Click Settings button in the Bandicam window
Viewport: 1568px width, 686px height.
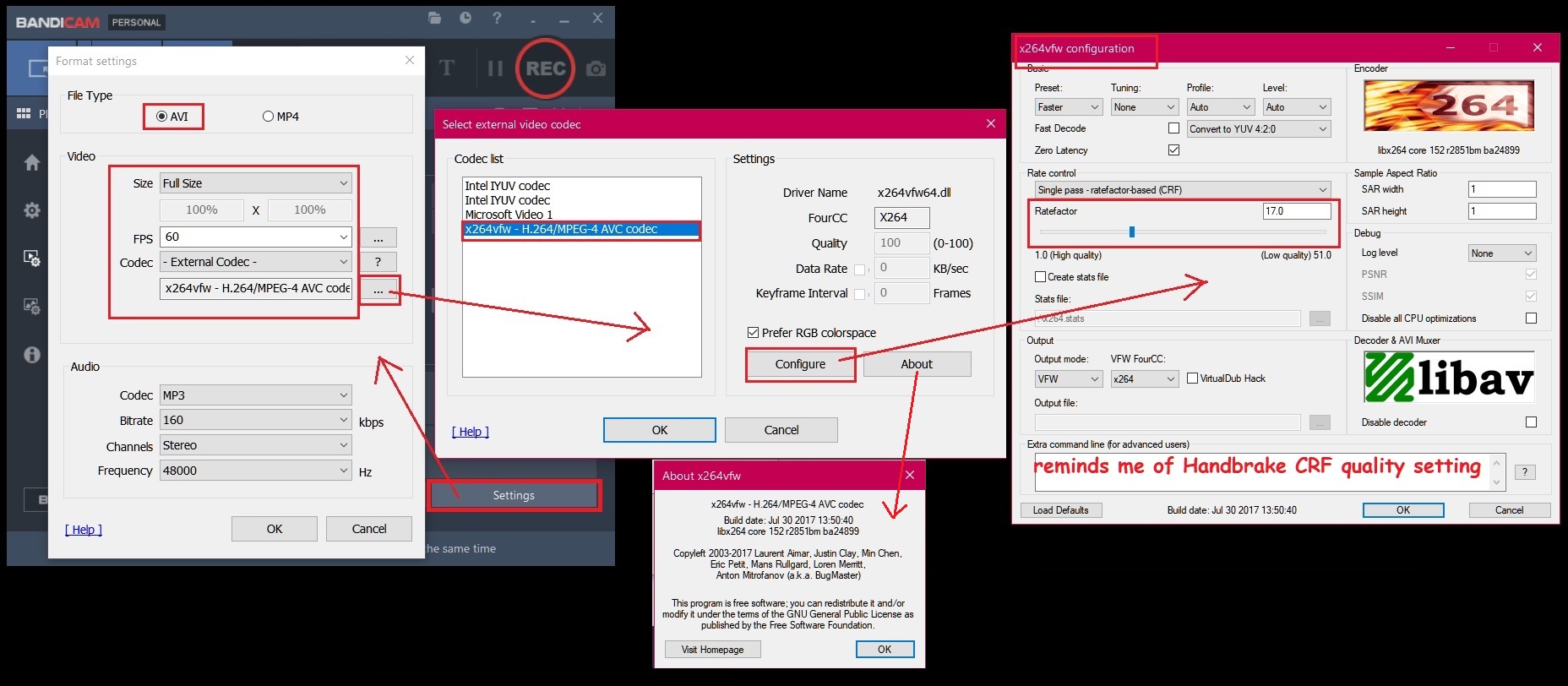point(514,495)
